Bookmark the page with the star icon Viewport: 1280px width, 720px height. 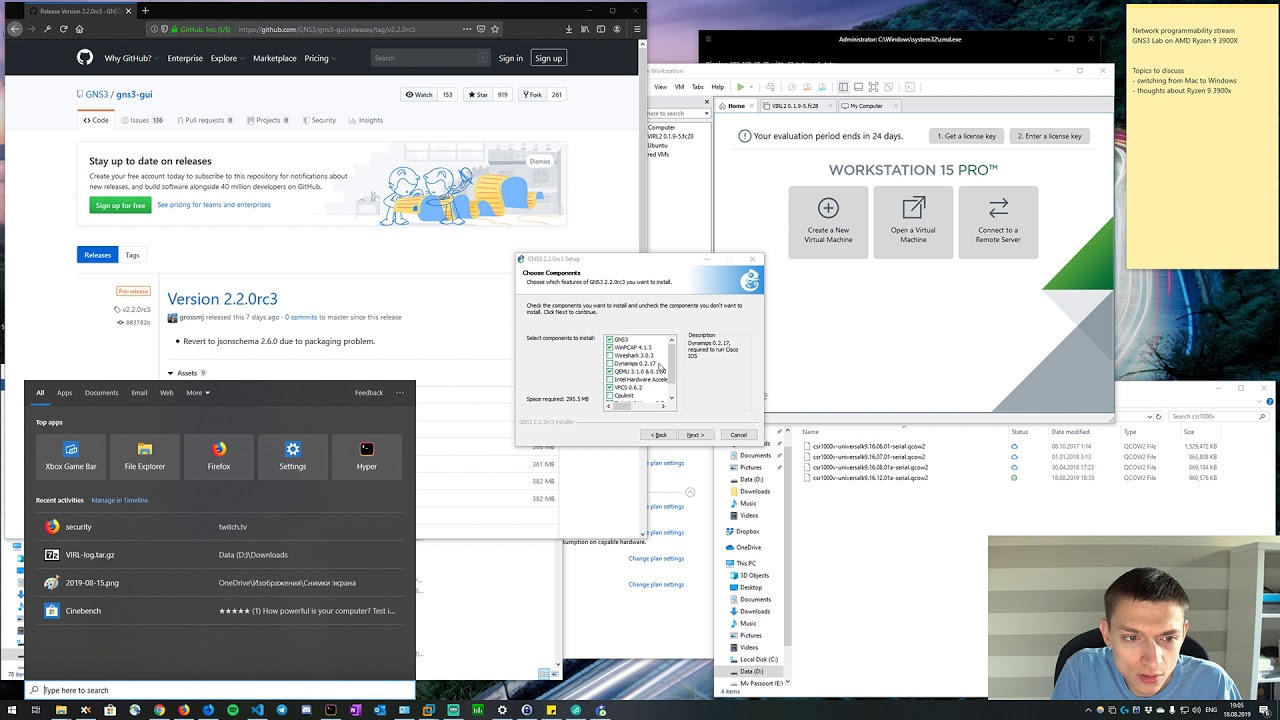[x=495, y=29]
